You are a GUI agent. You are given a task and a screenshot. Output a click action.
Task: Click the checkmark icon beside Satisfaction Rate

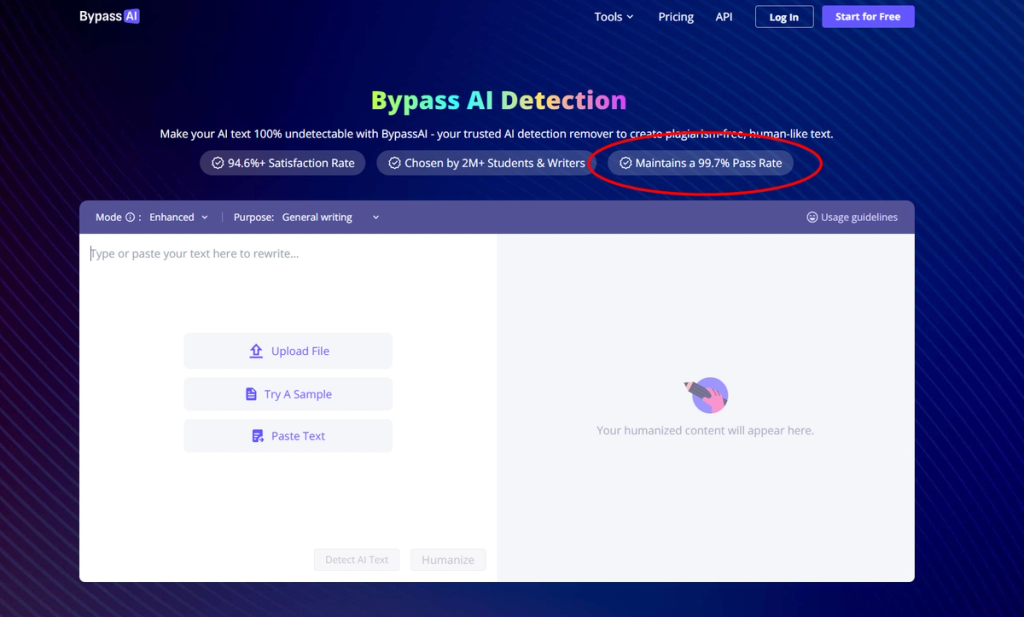click(217, 163)
